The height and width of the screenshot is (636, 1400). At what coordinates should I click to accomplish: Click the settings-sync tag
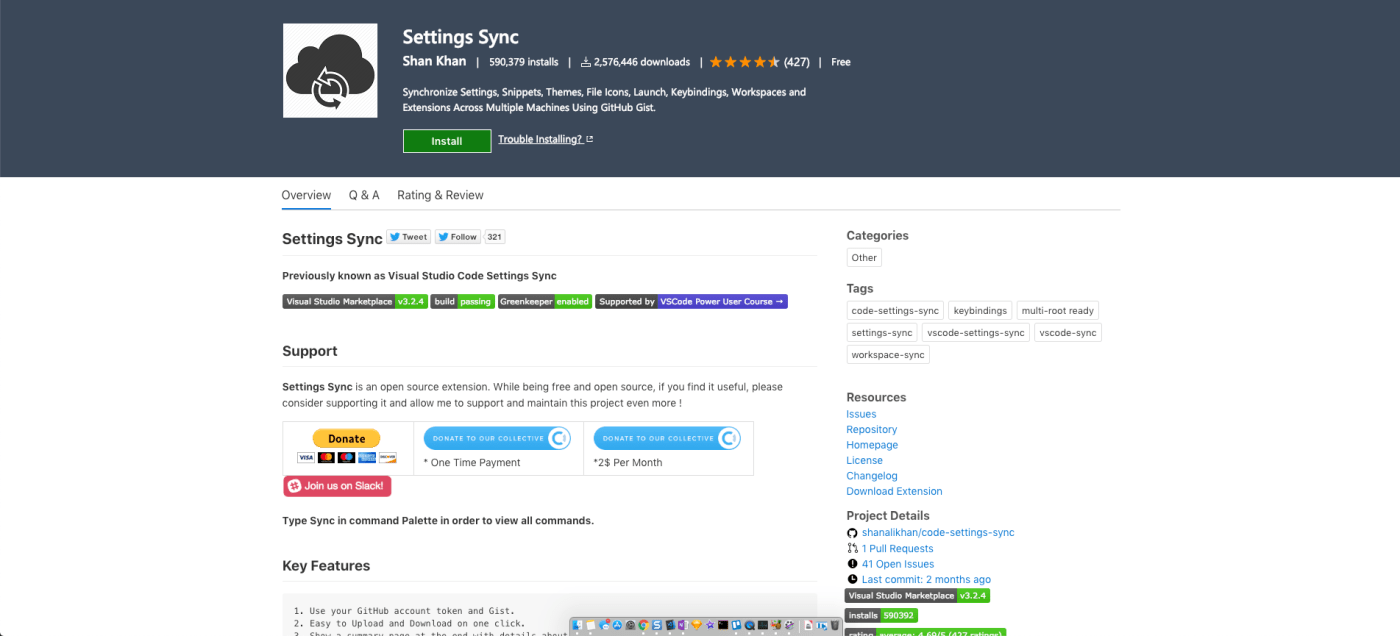pyautogui.click(x=882, y=333)
